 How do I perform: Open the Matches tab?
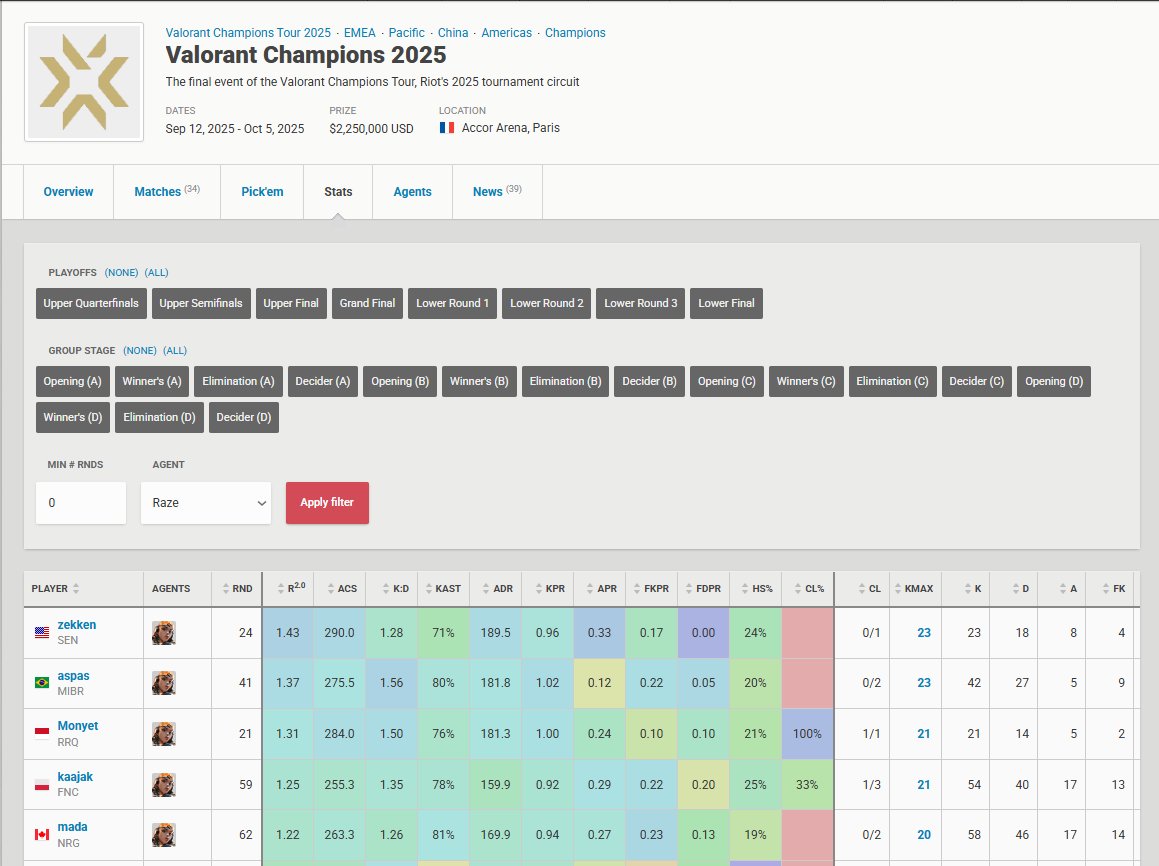[x=167, y=191]
